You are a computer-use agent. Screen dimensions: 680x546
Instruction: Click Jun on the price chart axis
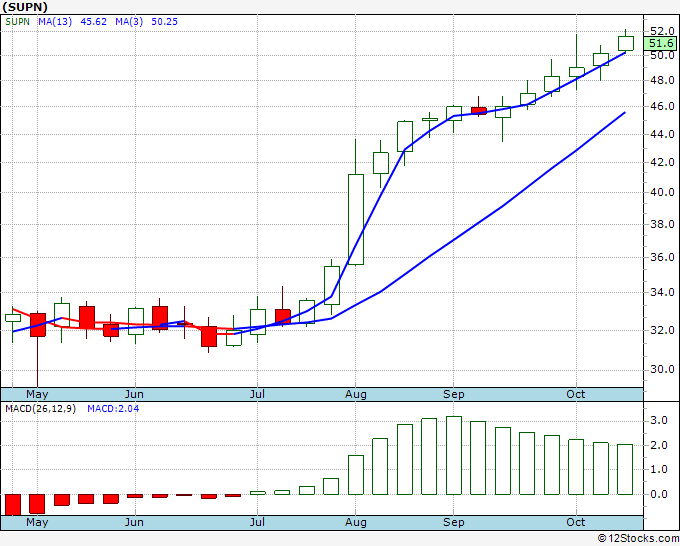click(134, 395)
